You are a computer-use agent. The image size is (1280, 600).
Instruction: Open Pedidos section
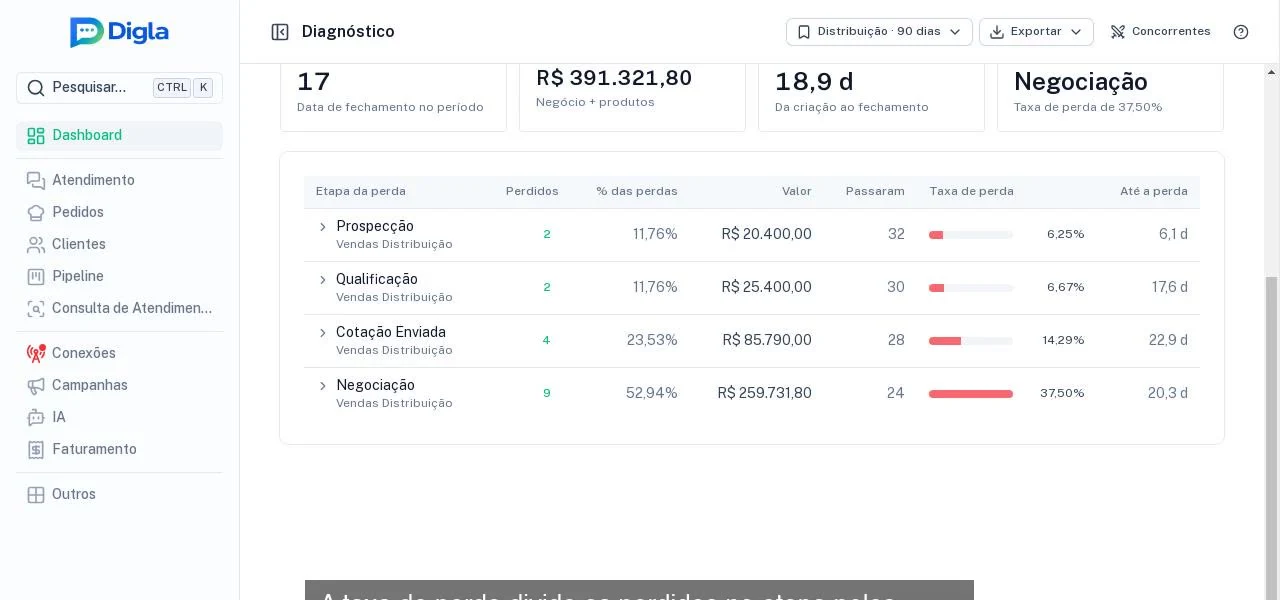[x=119, y=213]
